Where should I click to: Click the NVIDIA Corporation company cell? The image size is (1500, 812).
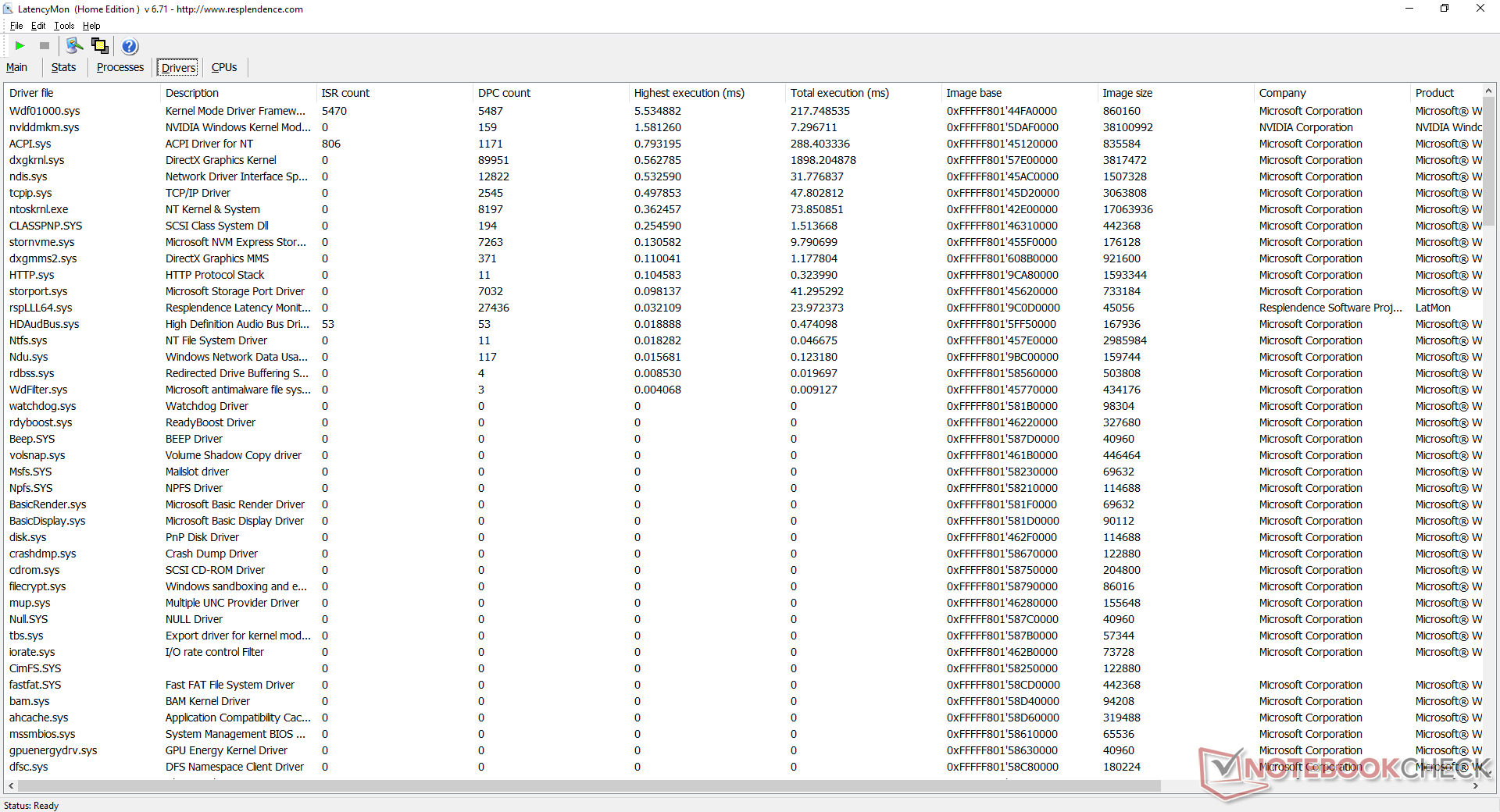click(1305, 127)
